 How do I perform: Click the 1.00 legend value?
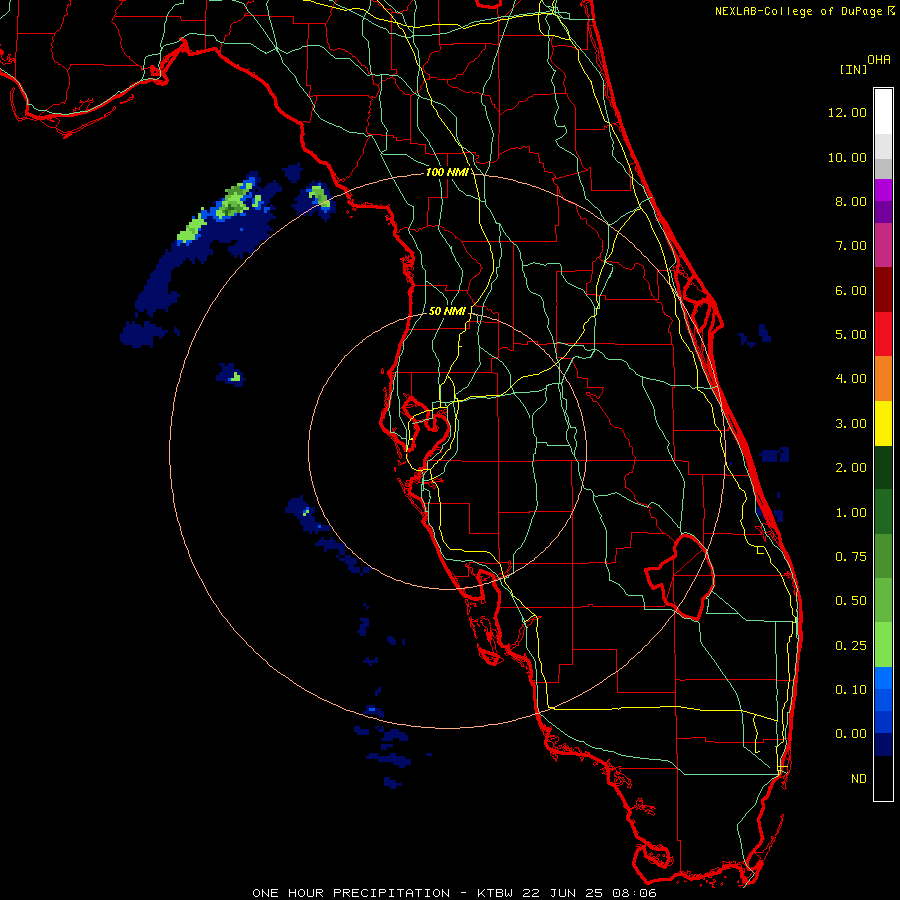pyautogui.click(x=851, y=513)
